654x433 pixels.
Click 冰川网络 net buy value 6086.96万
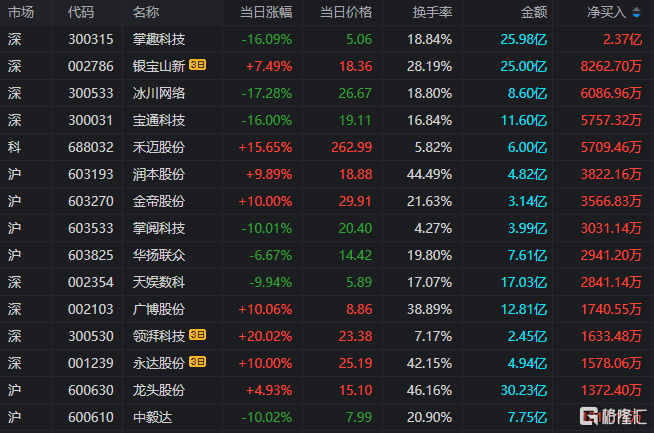coord(611,93)
